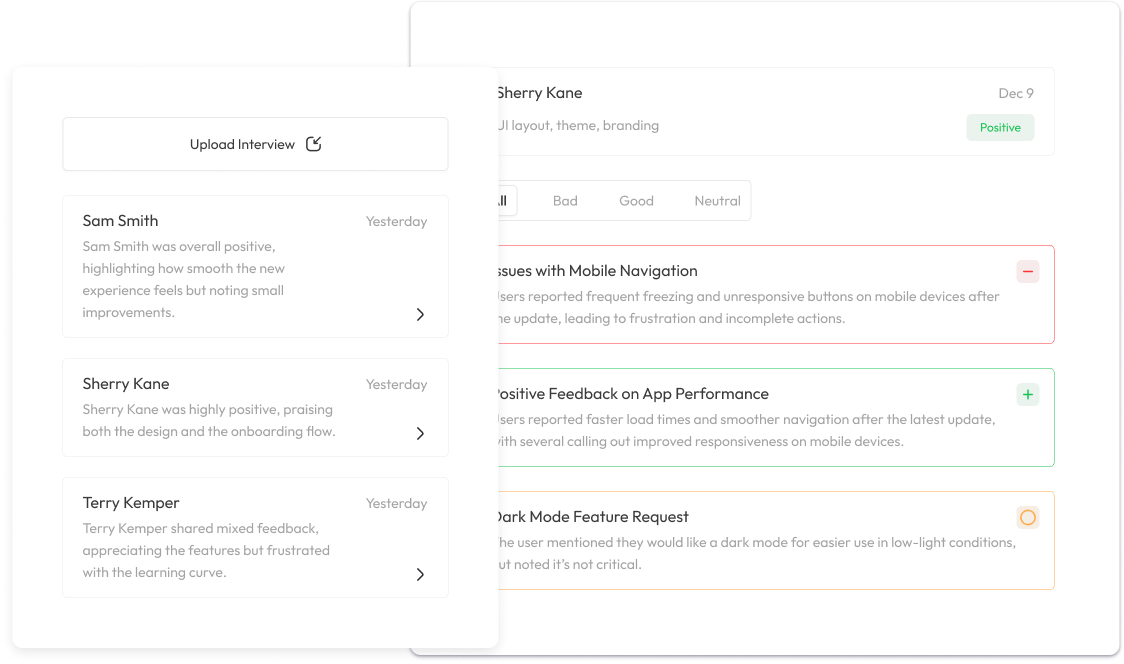Screen dimensions: 1124x664
Task: Select Sam Smith's interview summary card
Action: (255, 266)
